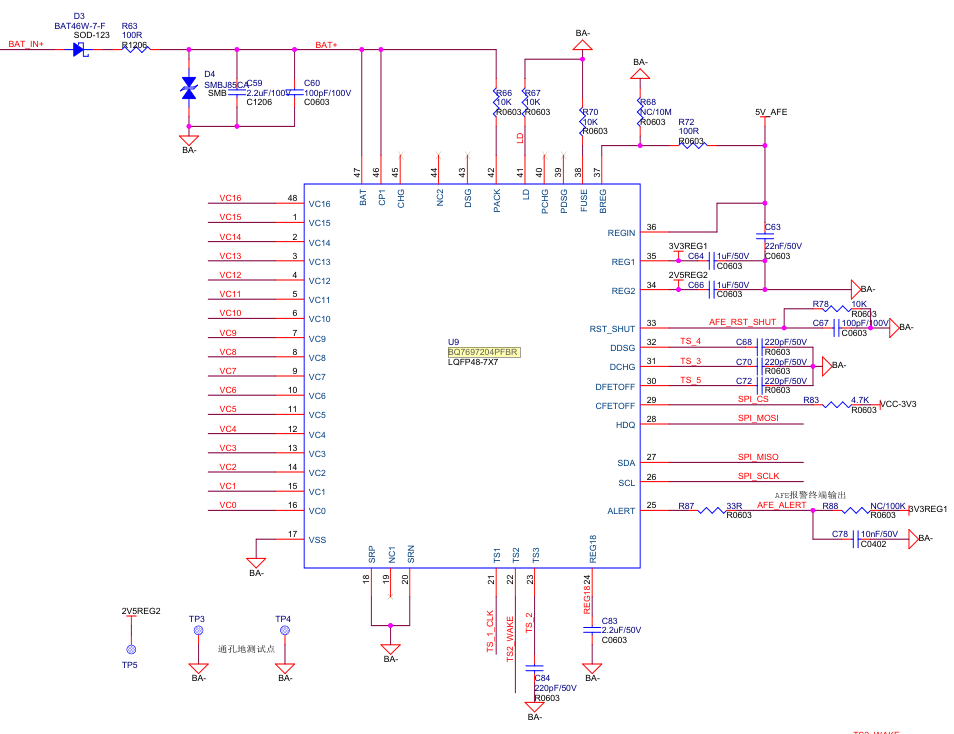Select the 2V5REG2 label above TP5
Viewport: 954px width, 734px height.
[x=141, y=611]
